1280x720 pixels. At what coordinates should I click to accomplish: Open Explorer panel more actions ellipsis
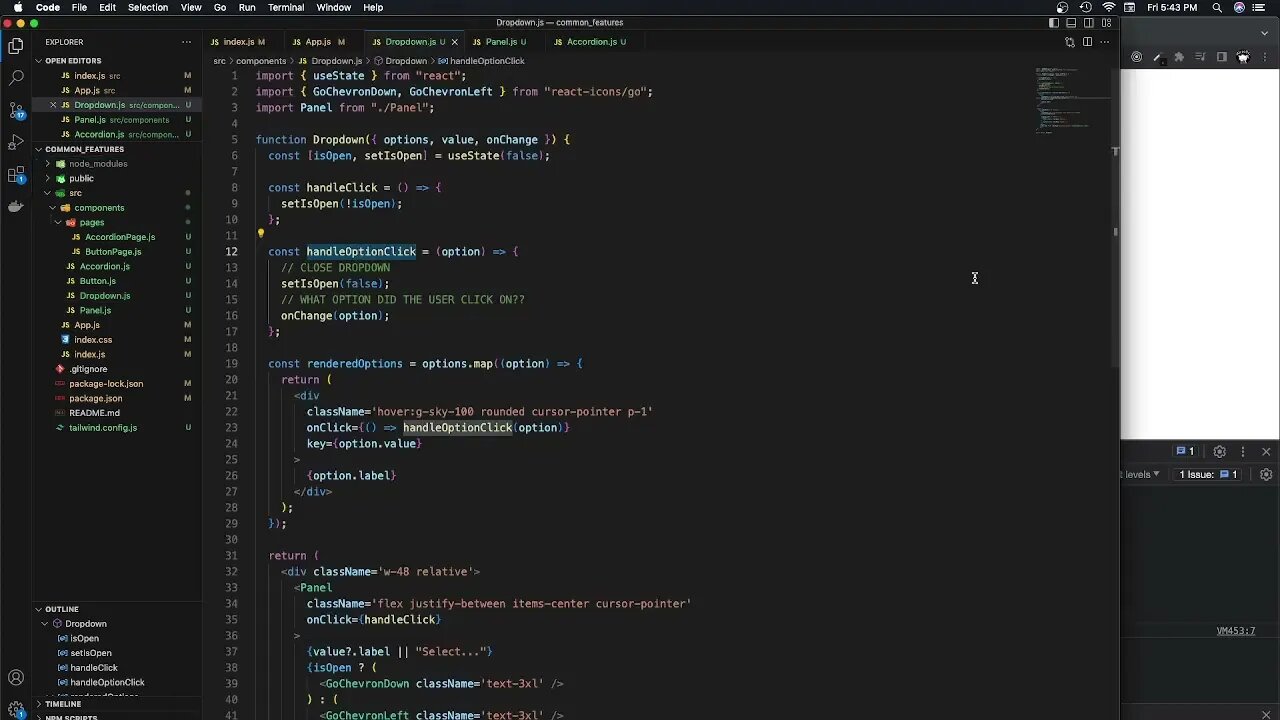tap(186, 42)
